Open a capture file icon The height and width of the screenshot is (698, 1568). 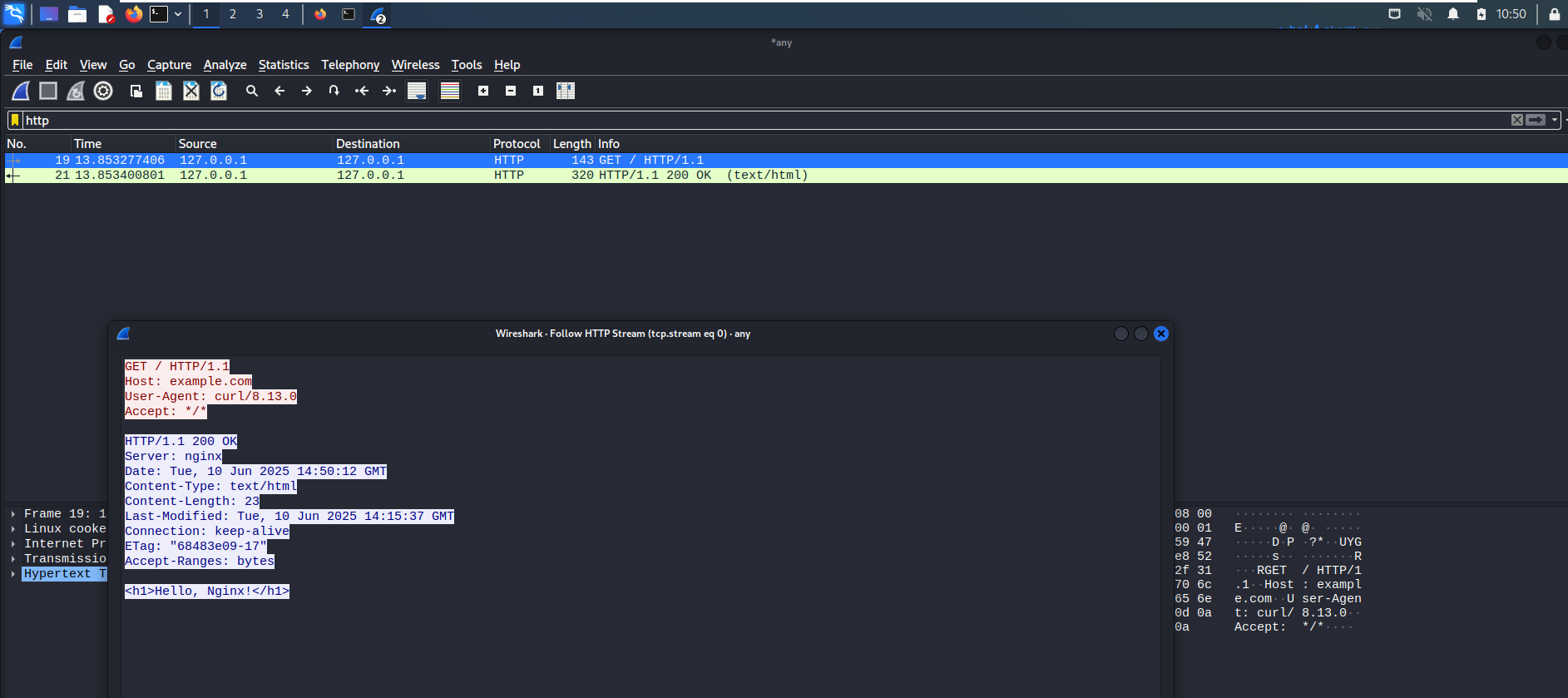pyautogui.click(x=136, y=91)
